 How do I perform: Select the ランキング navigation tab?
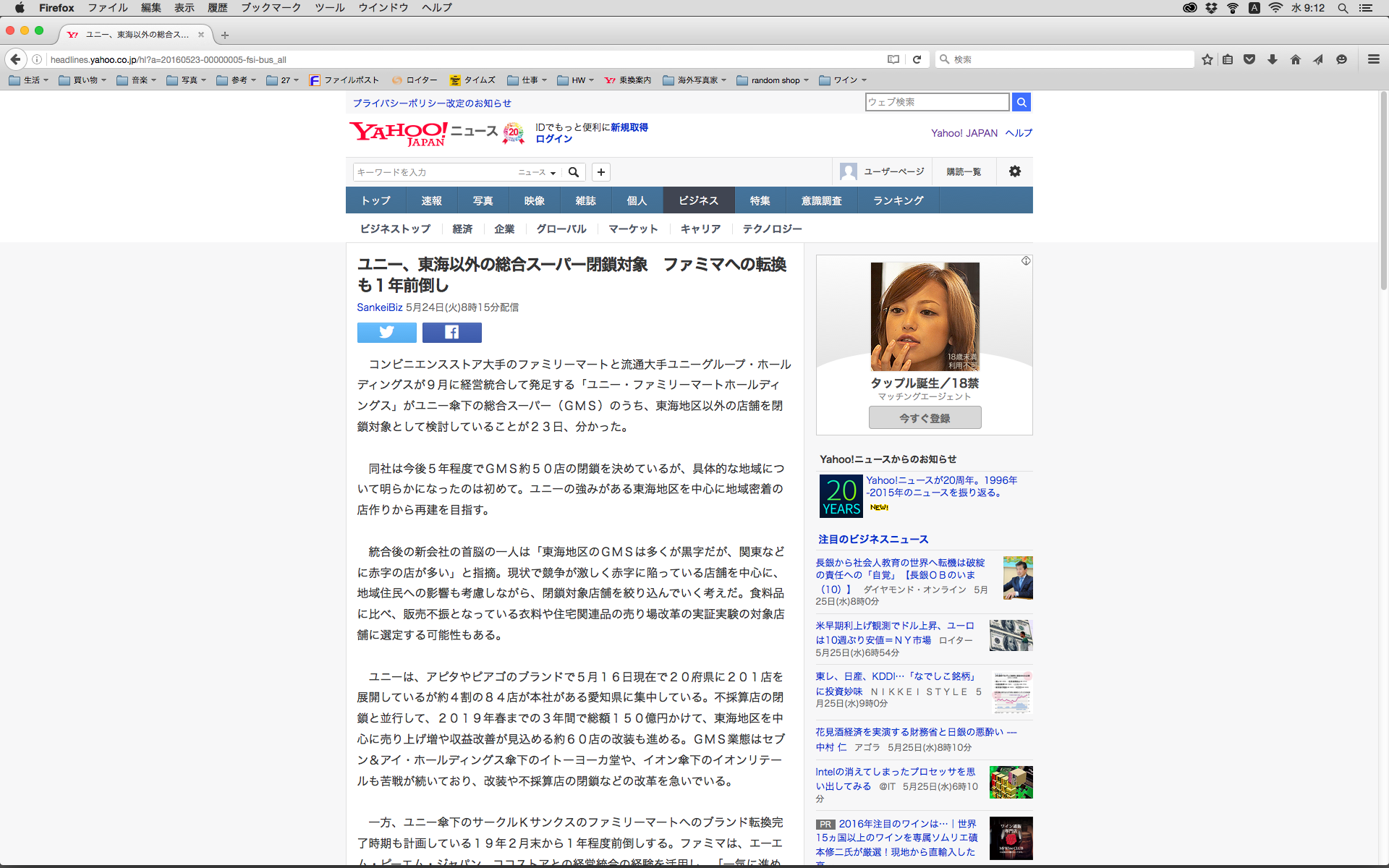(898, 200)
